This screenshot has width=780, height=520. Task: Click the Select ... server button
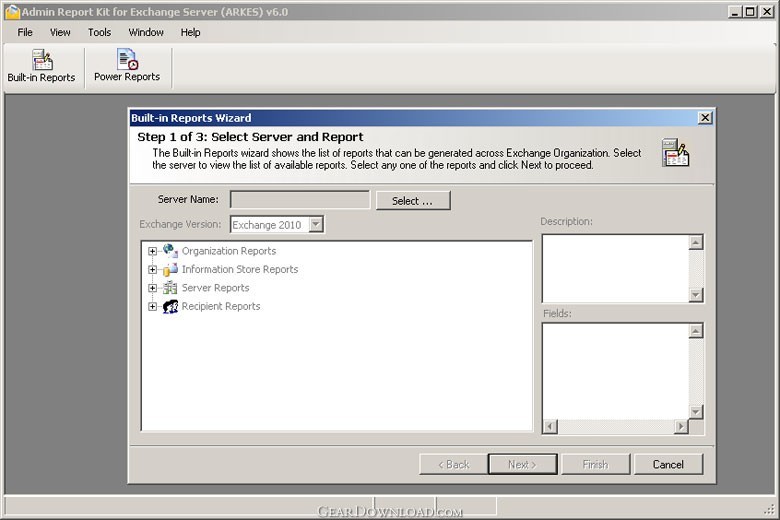point(413,201)
